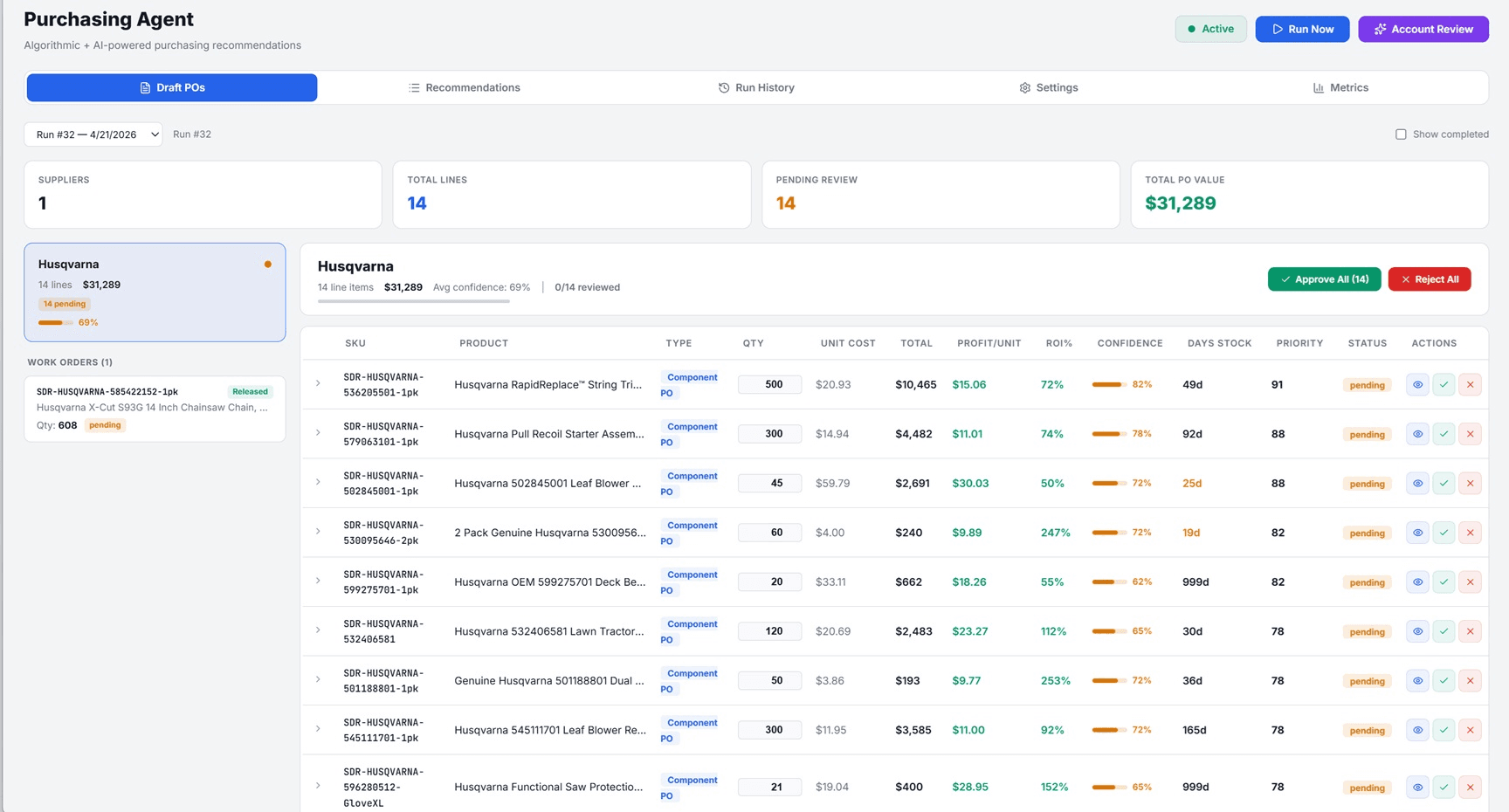Reject the 545111701 Leaf Blower line
The image size is (1509, 812).
(1470, 730)
